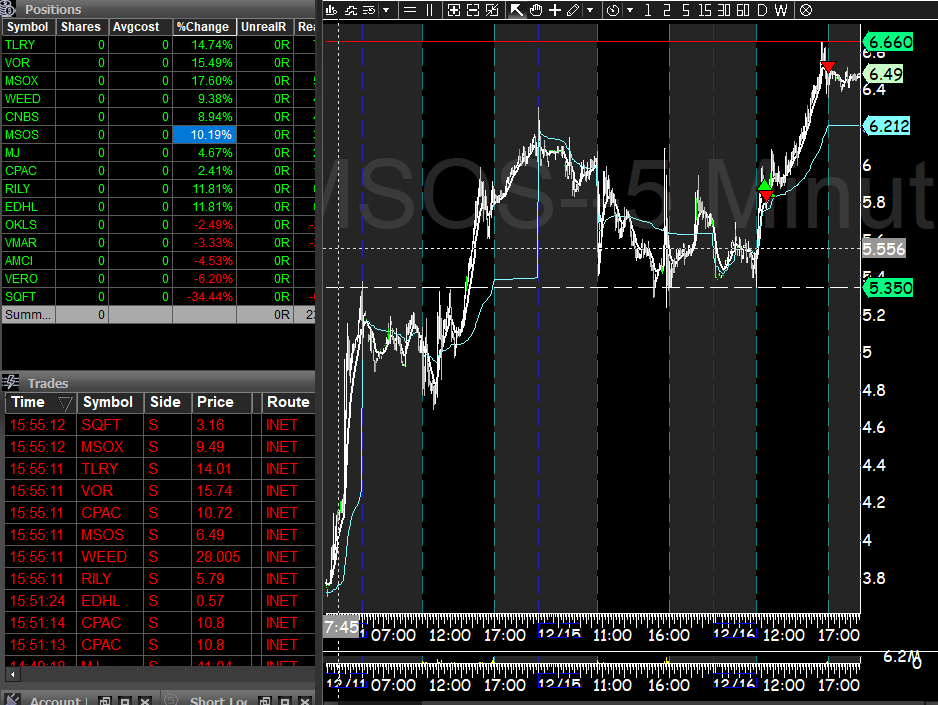Toggle the pause chart updates icon

point(430,10)
